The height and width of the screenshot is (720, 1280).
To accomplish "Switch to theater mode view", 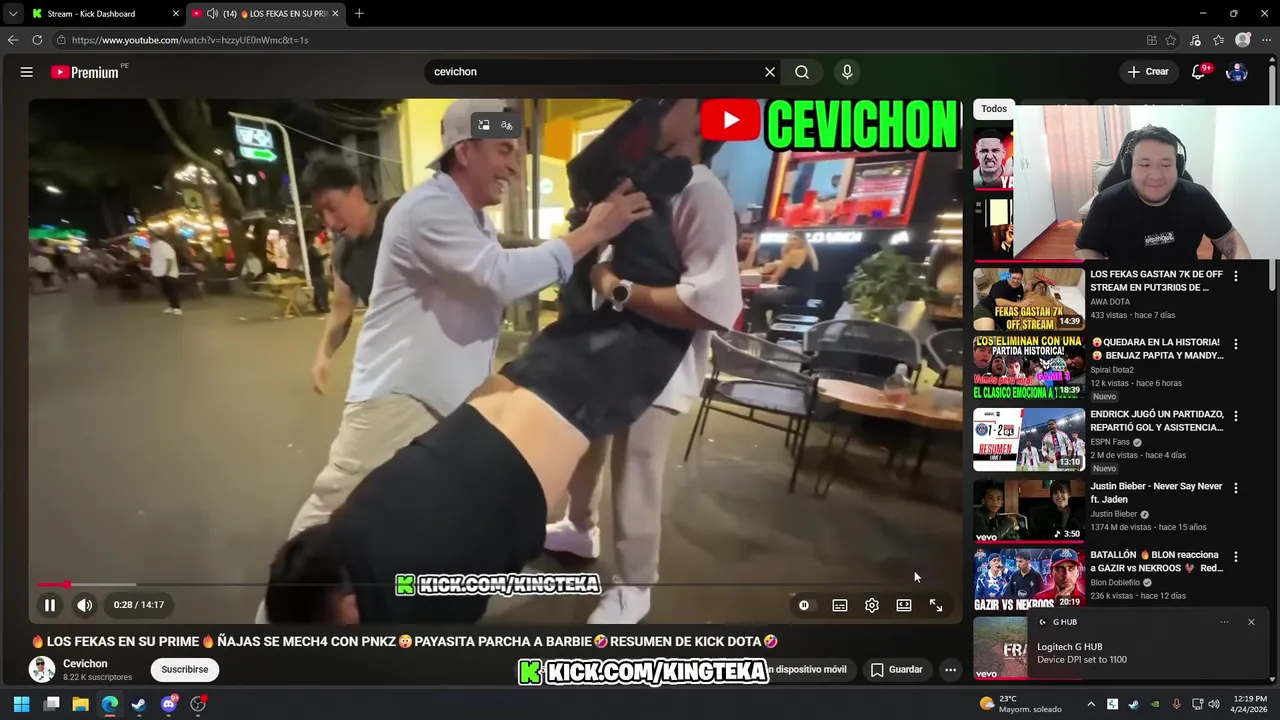I will tap(904, 605).
